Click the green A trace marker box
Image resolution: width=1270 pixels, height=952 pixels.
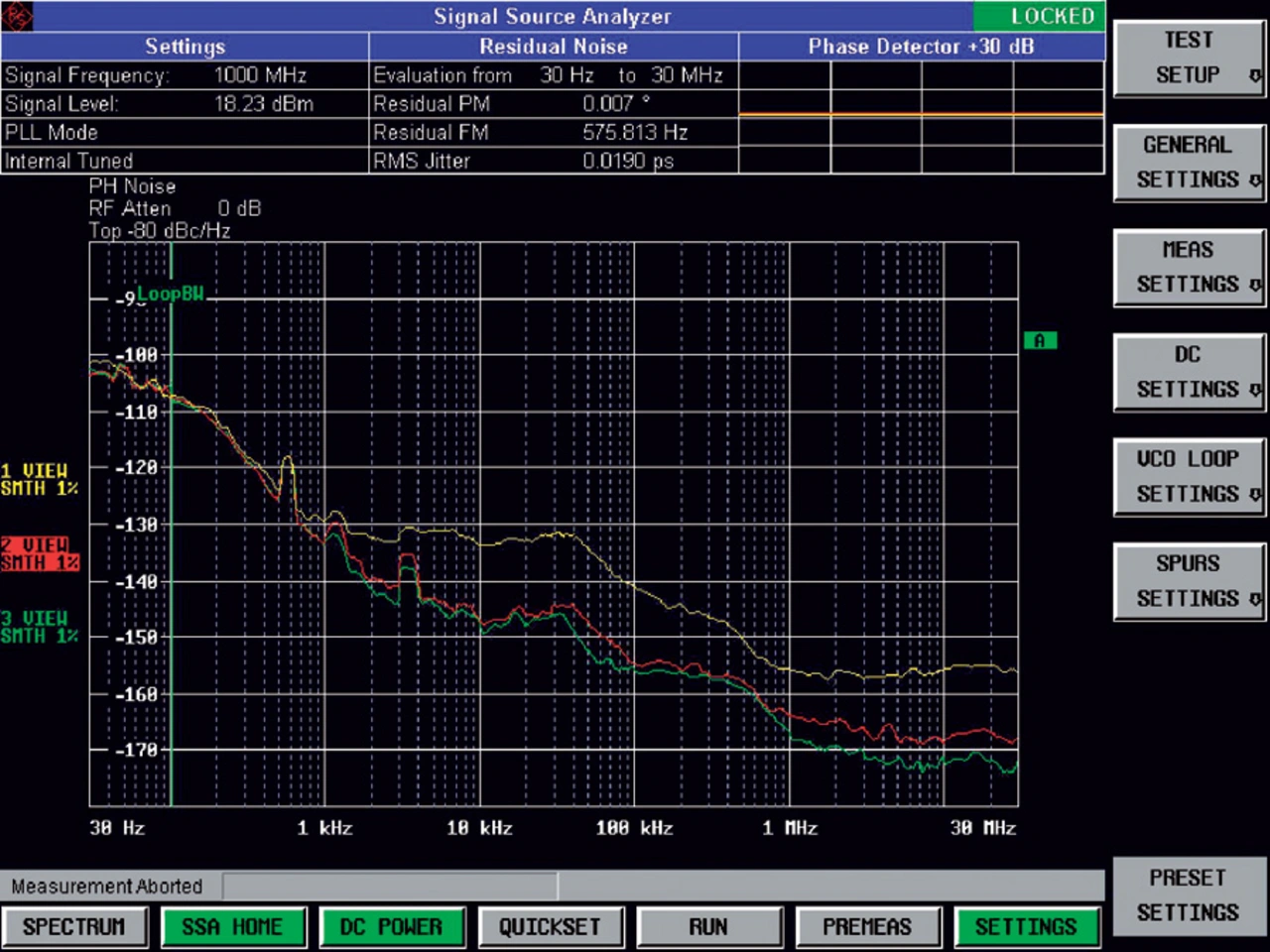coord(1040,340)
